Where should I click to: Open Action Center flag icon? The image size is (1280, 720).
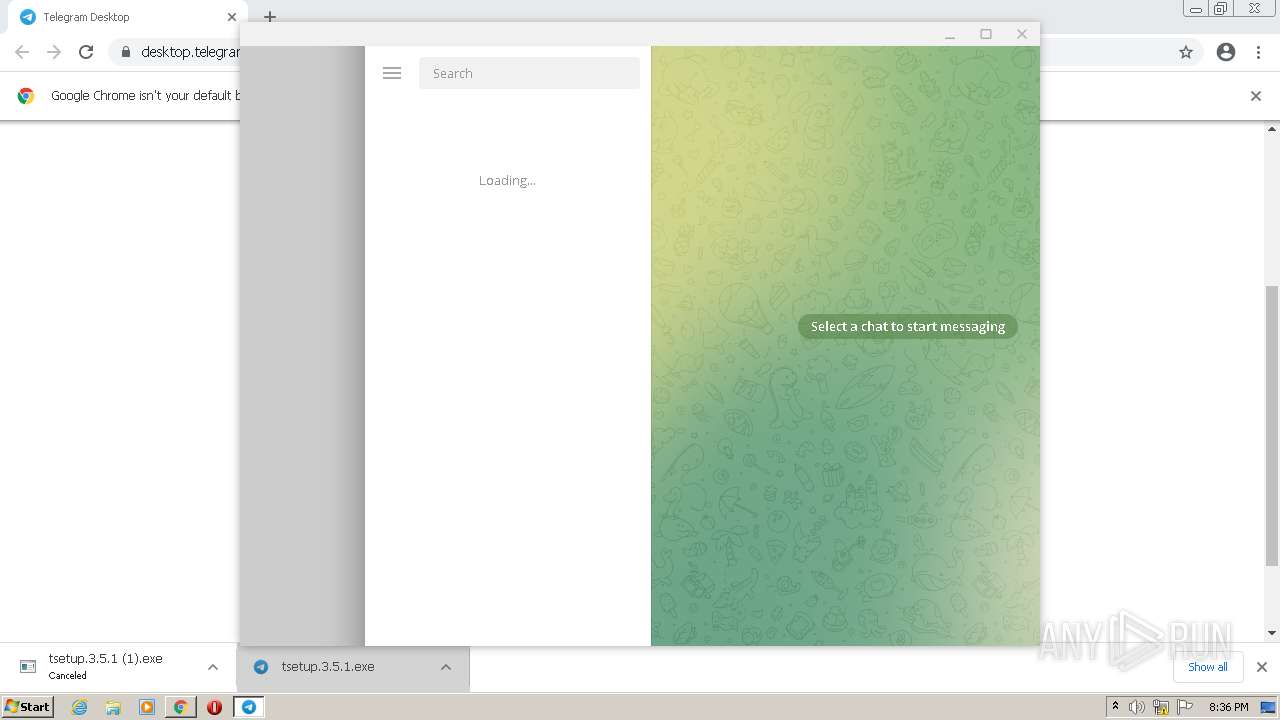click(x=1186, y=707)
